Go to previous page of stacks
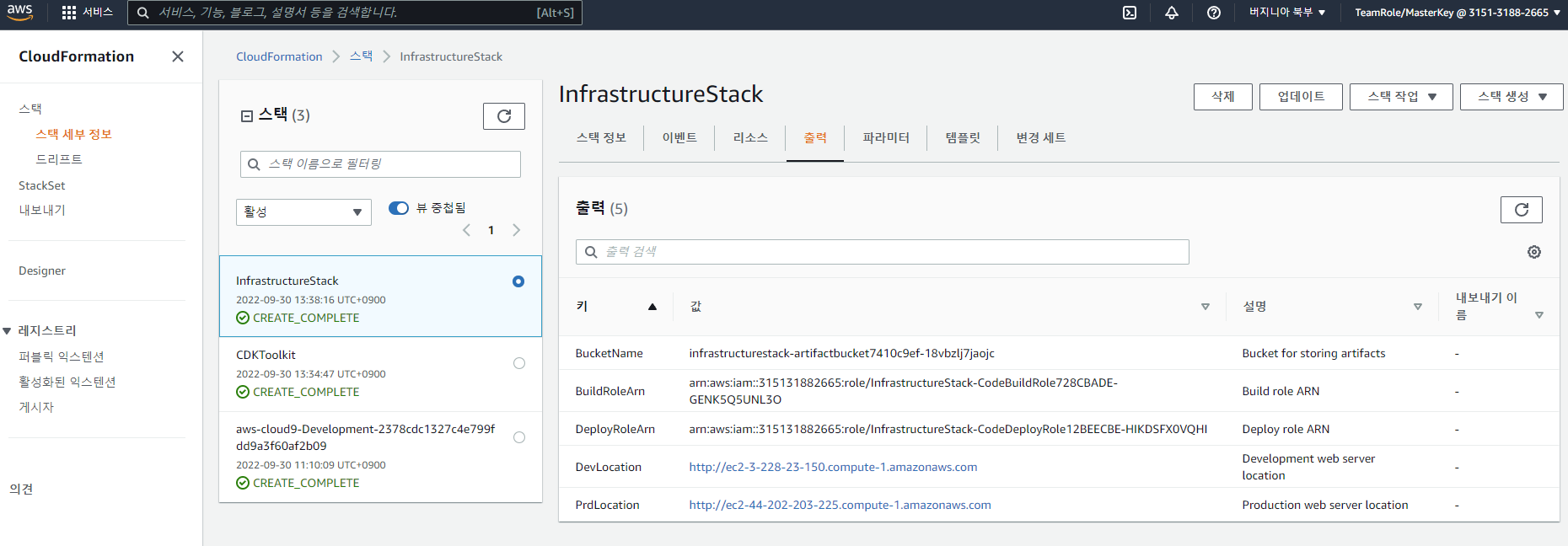1568x546 pixels. pos(466,230)
